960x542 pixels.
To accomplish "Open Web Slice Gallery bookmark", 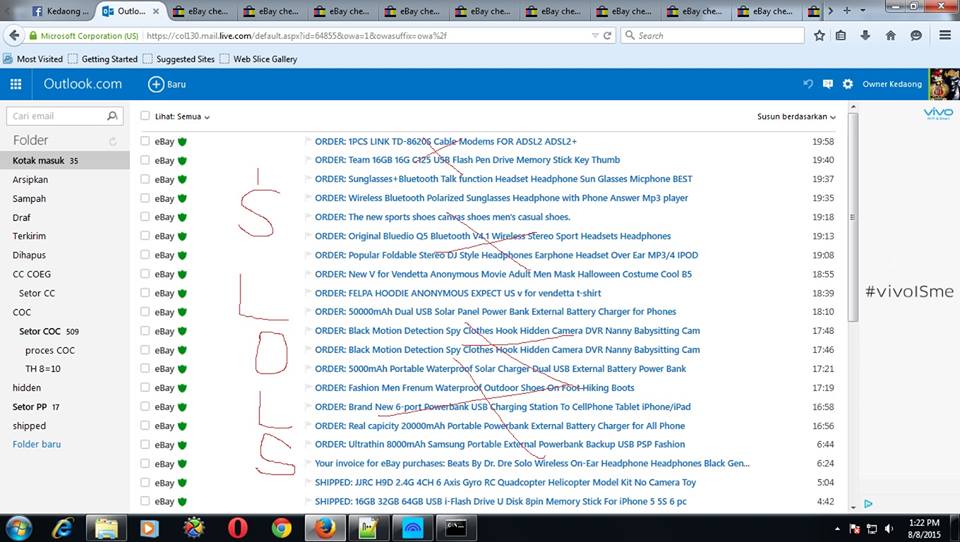I will [x=258, y=59].
